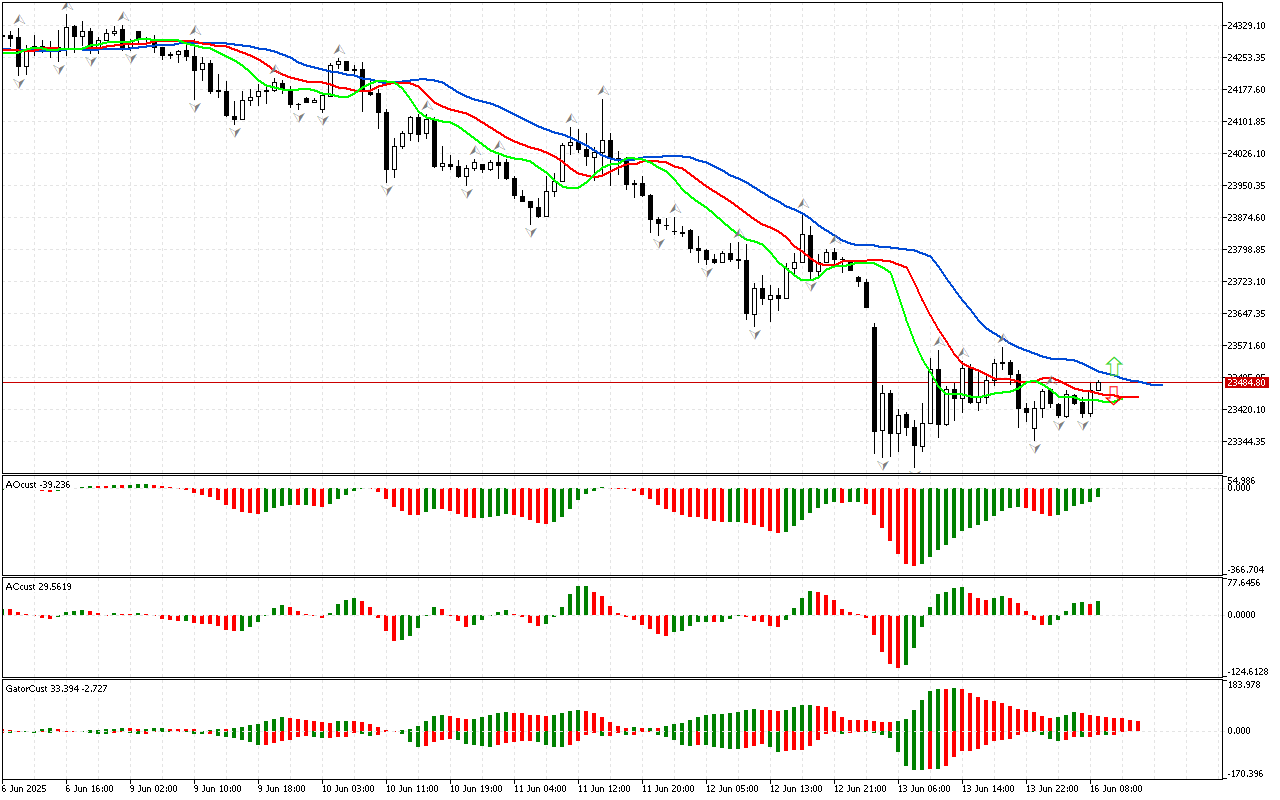Click the 183.978 GatorCust scale value
The height and width of the screenshot is (800, 1280).
1245,685
